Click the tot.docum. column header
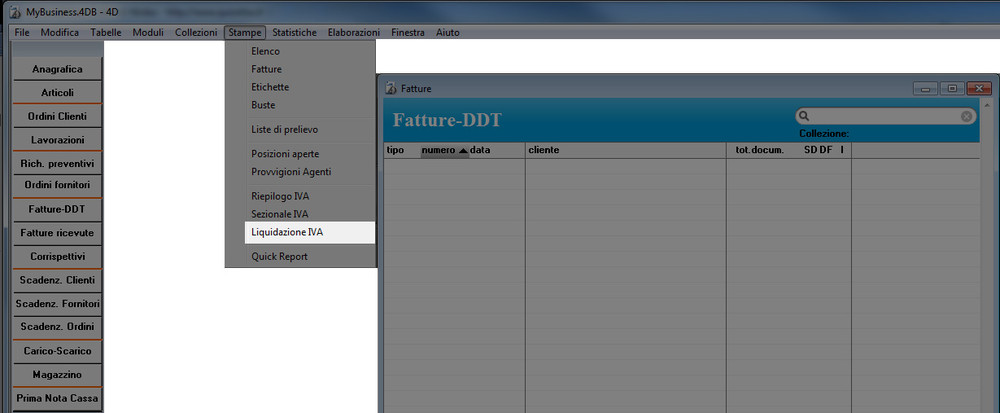 760,150
